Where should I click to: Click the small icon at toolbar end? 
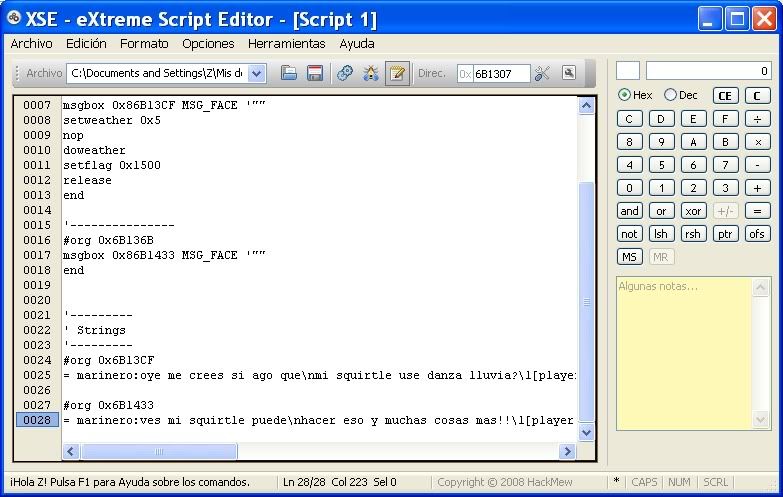(x=569, y=73)
